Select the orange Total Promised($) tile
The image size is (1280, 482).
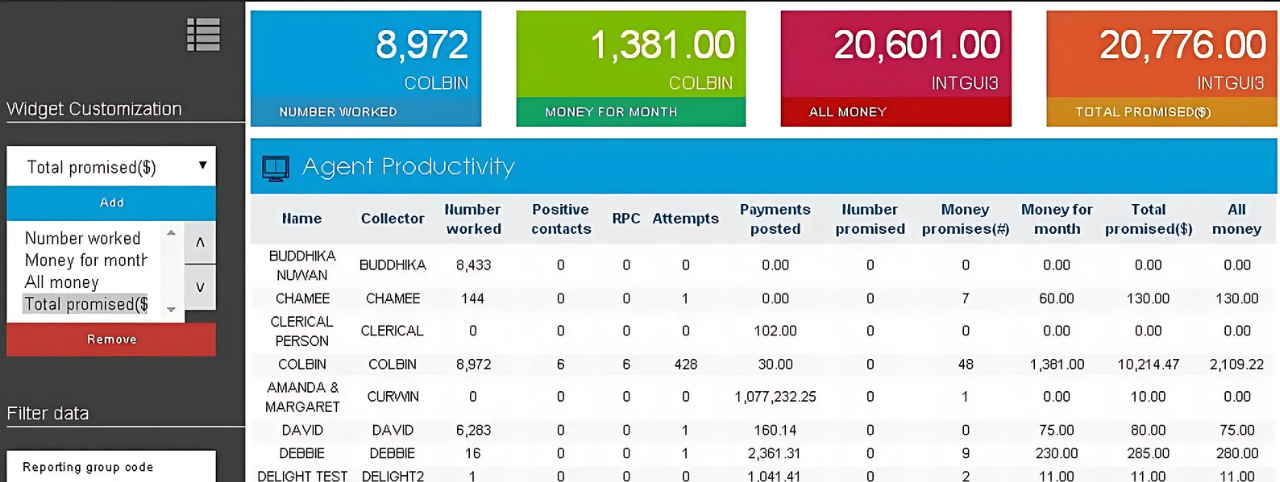(x=1162, y=68)
